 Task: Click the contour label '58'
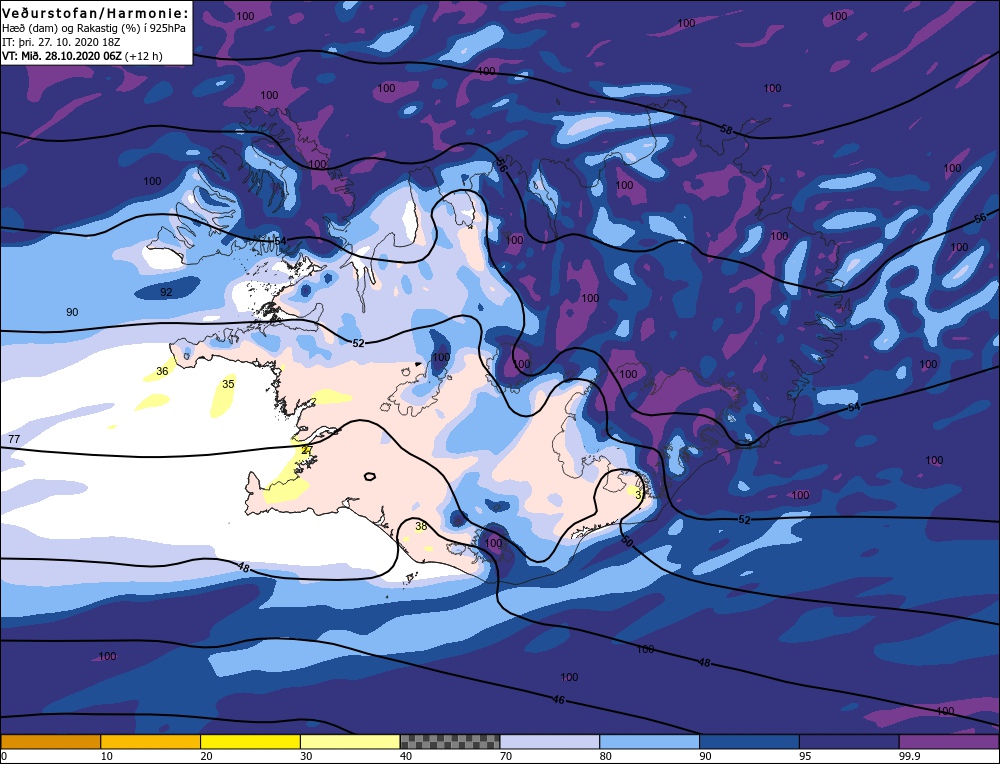point(726,130)
